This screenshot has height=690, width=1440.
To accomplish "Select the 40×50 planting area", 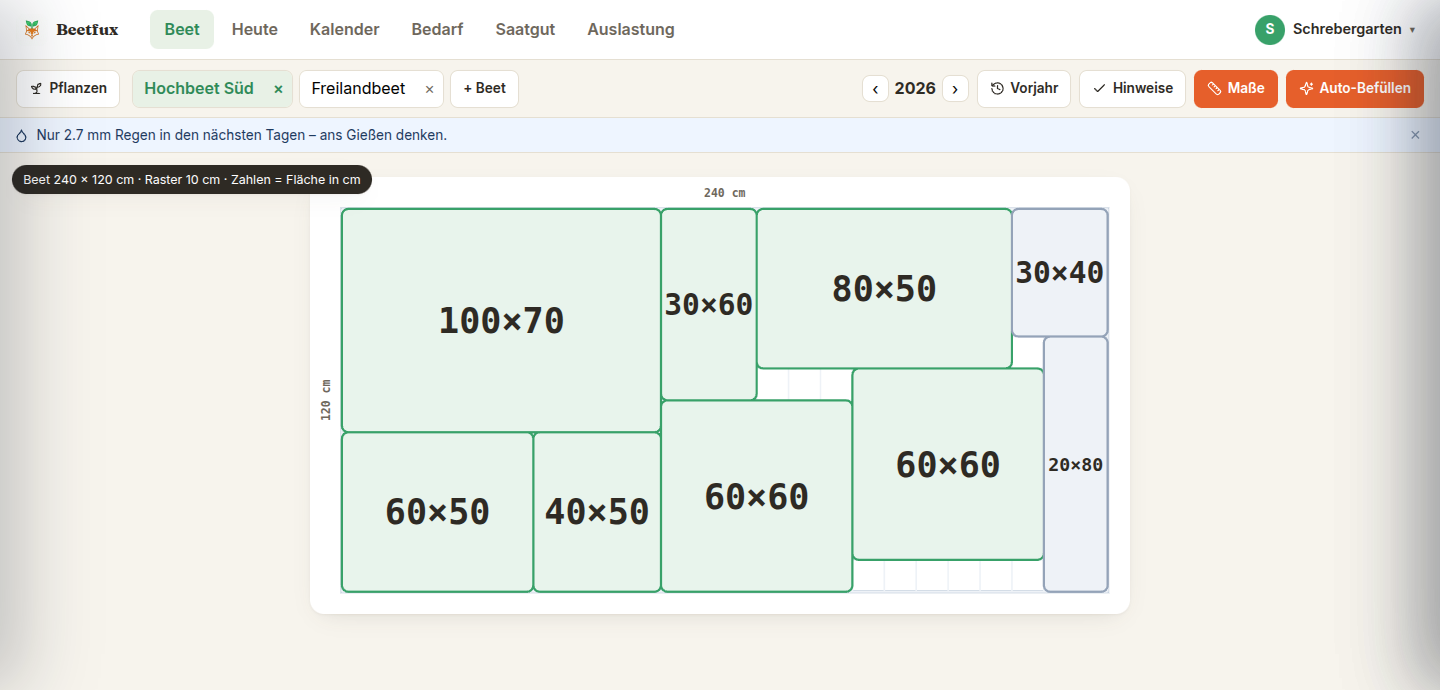I will 597,512.
